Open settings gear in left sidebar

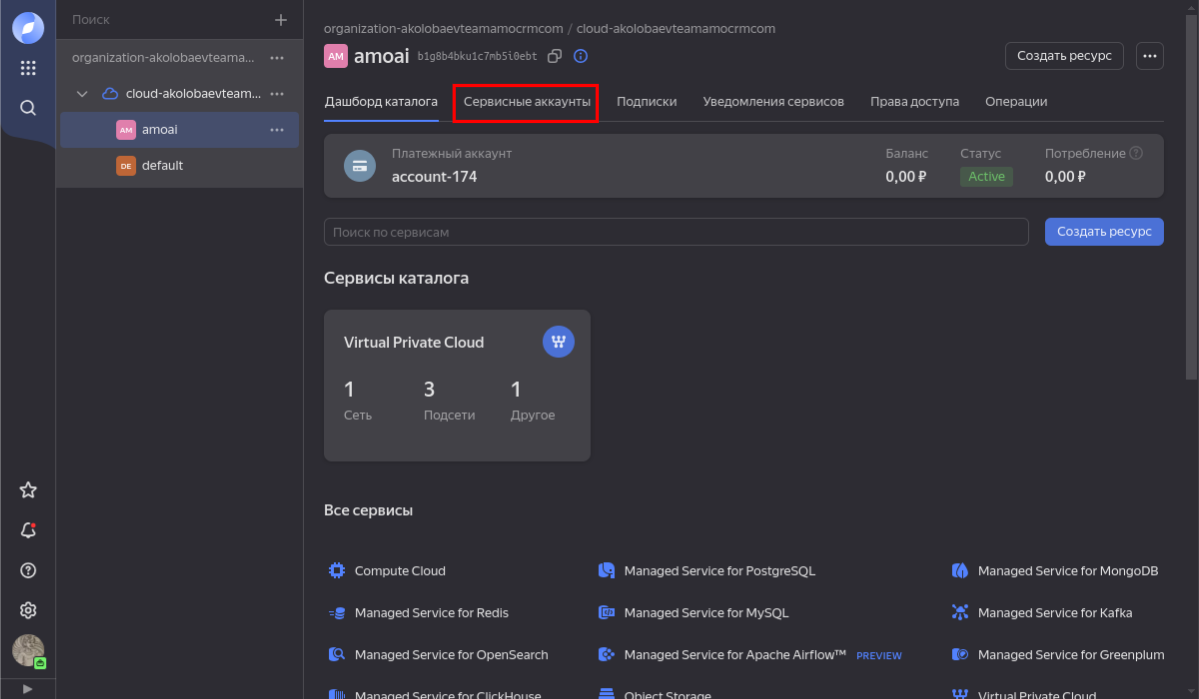[x=28, y=610]
